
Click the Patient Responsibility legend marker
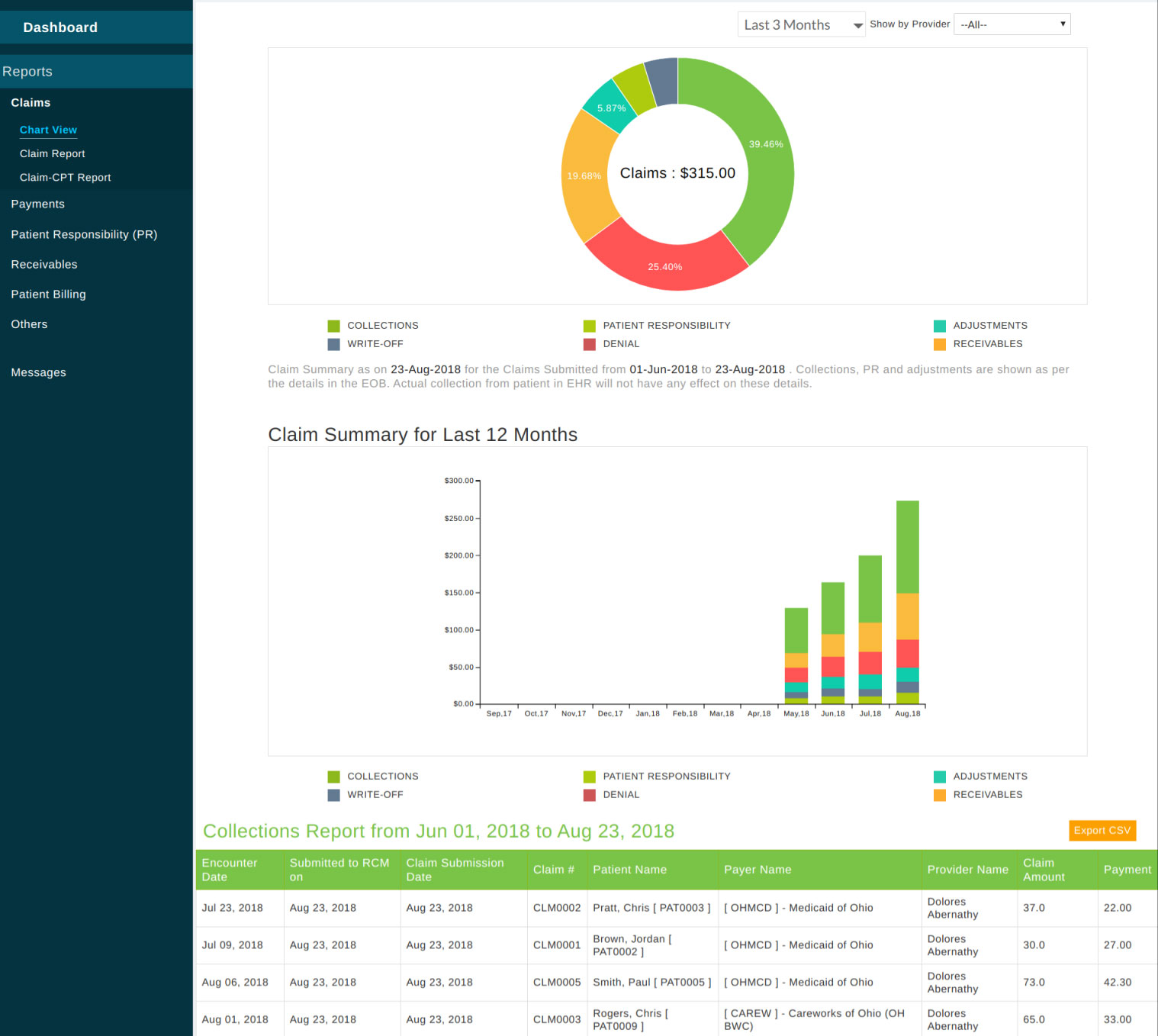[x=589, y=325]
